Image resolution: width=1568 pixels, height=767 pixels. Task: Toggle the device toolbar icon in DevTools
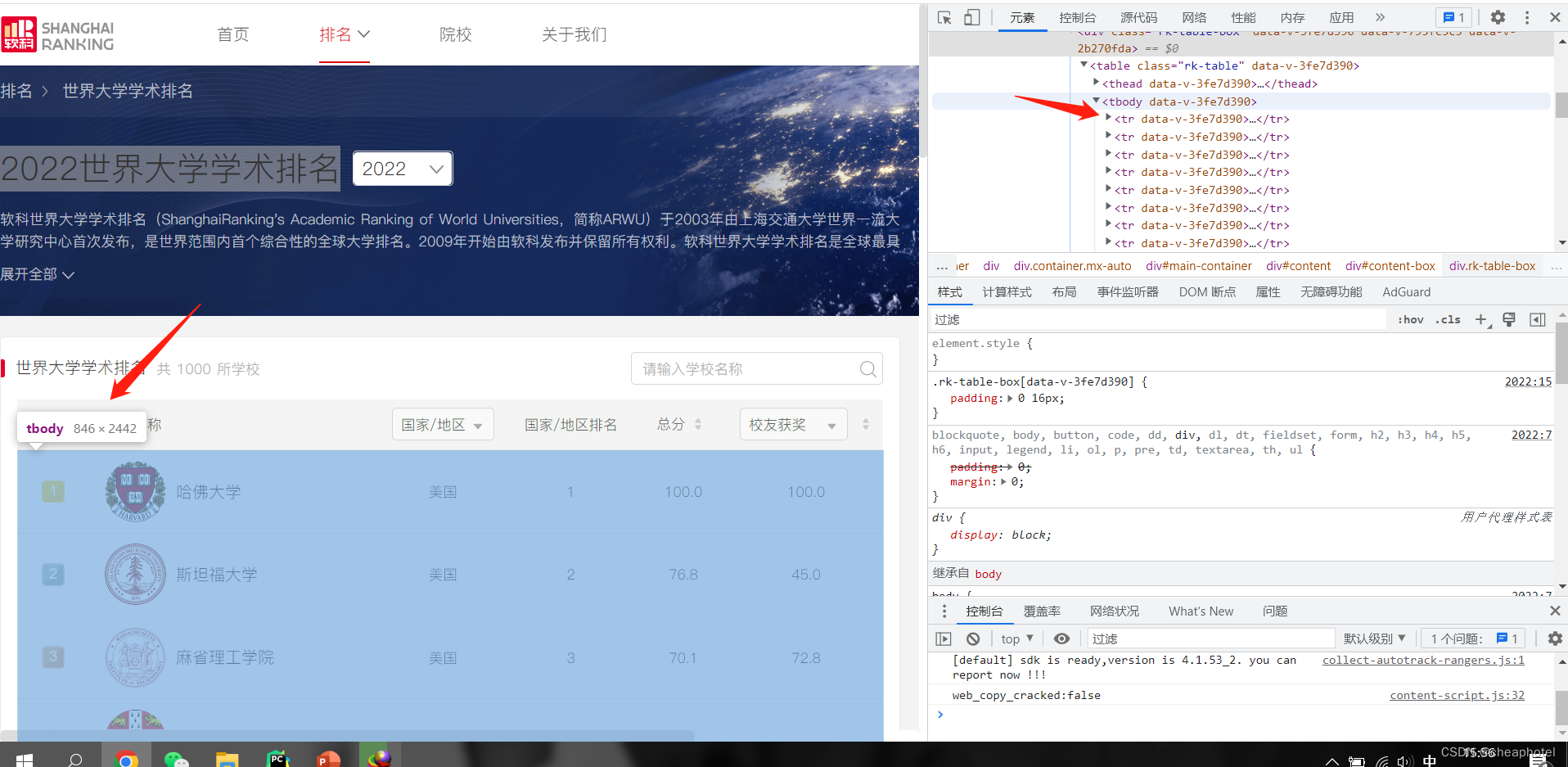tap(971, 17)
